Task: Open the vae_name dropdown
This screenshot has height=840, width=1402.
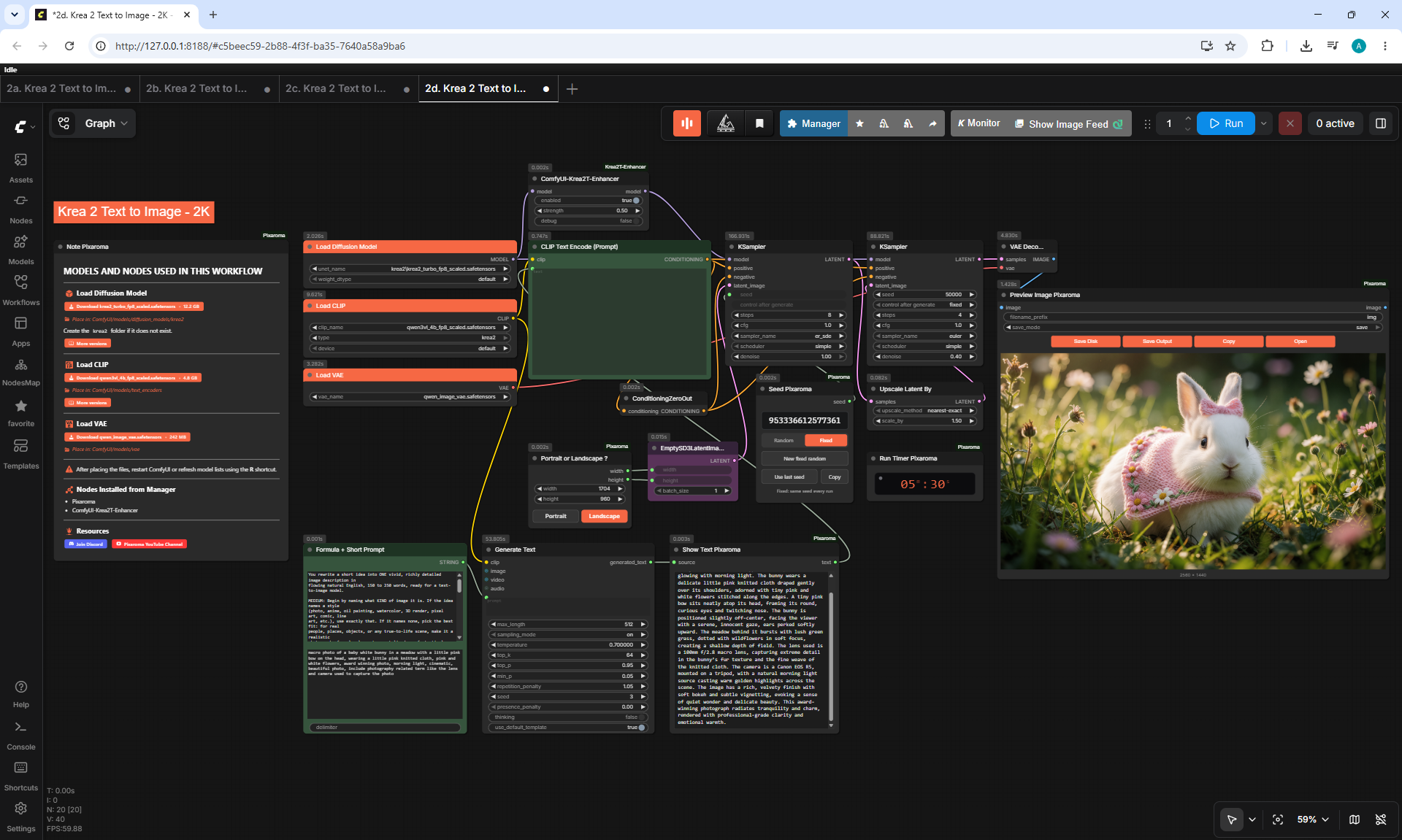Action: coord(410,397)
